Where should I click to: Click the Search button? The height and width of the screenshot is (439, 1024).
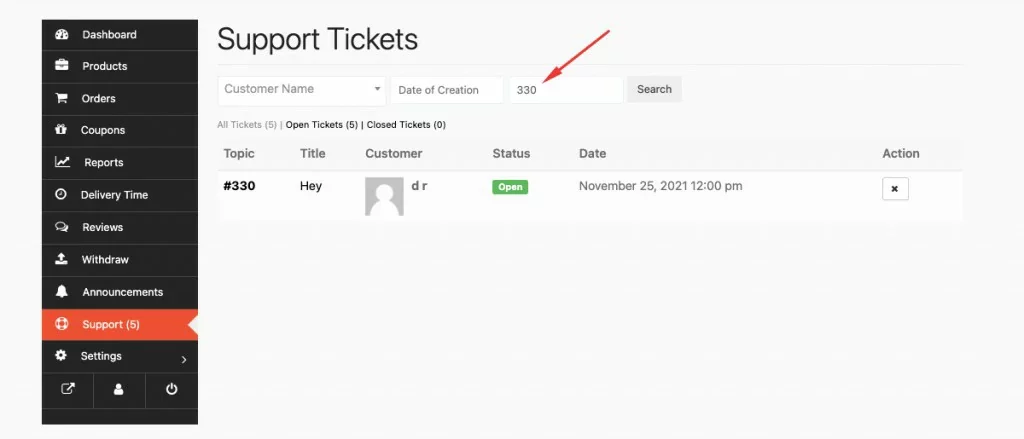coord(654,89)
